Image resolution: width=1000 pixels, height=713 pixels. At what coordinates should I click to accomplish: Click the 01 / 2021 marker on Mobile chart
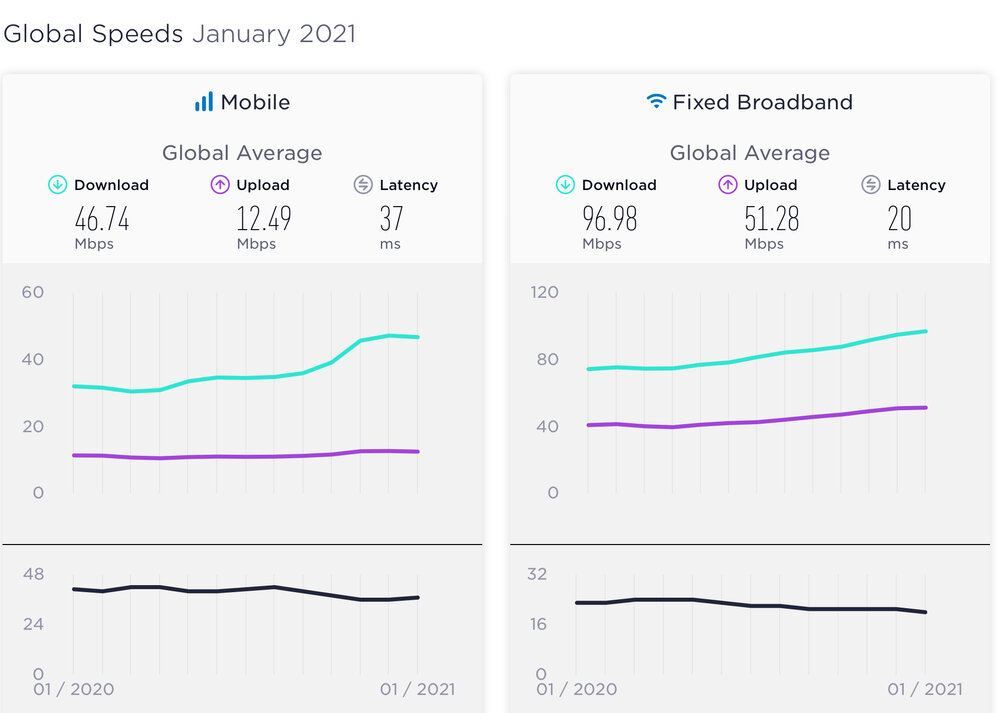coord(418,689)
